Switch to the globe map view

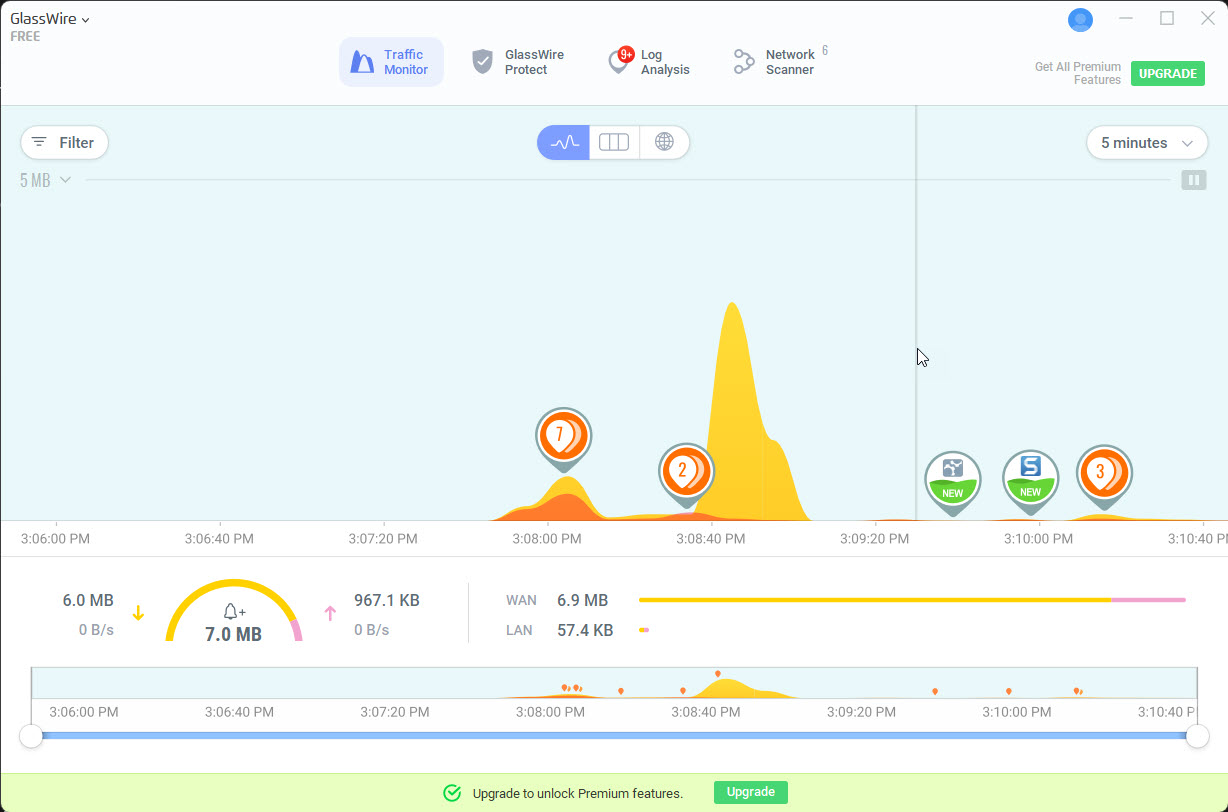(x=664, y=143)
